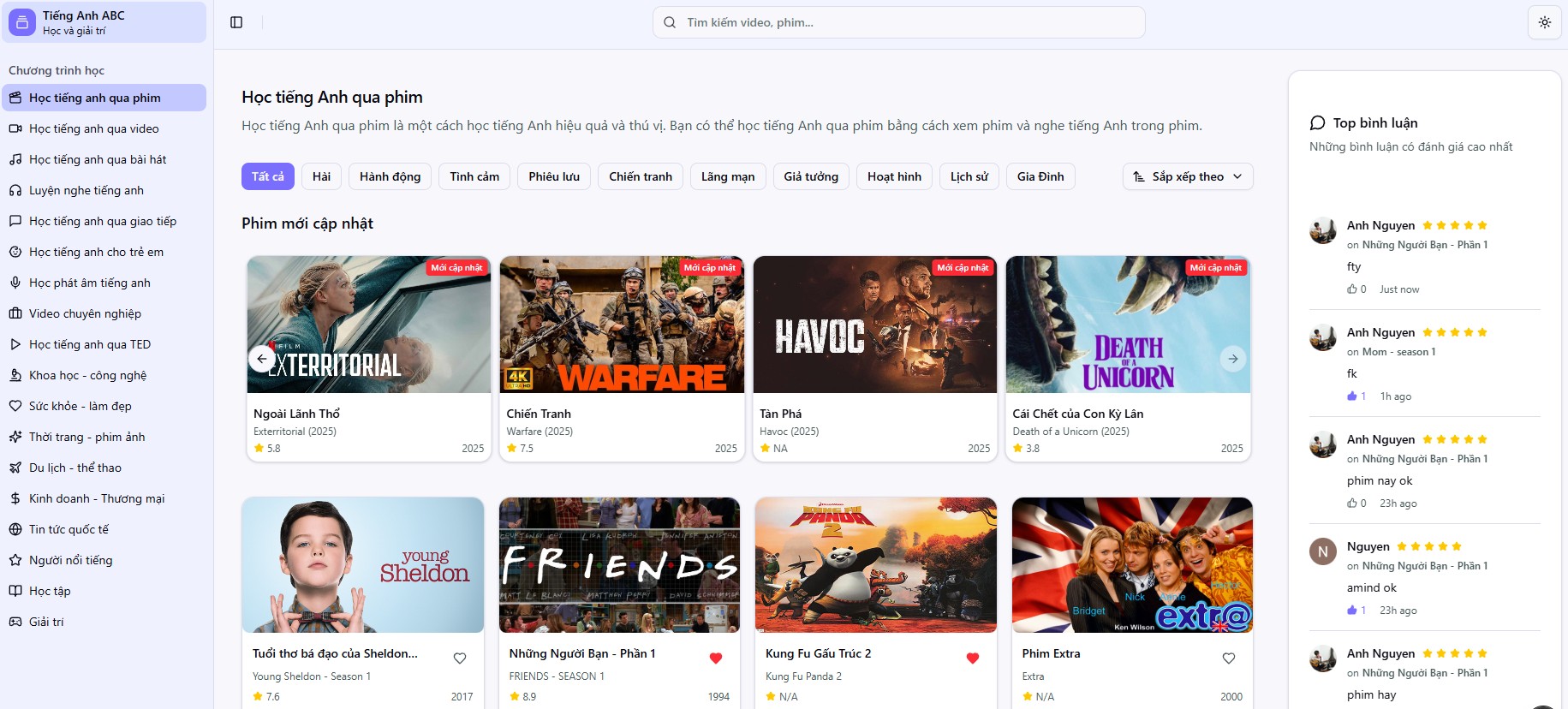1568x709 pixels.
Task: Click the Tàn Phá movie title
Action: click(x=781, y=414)
